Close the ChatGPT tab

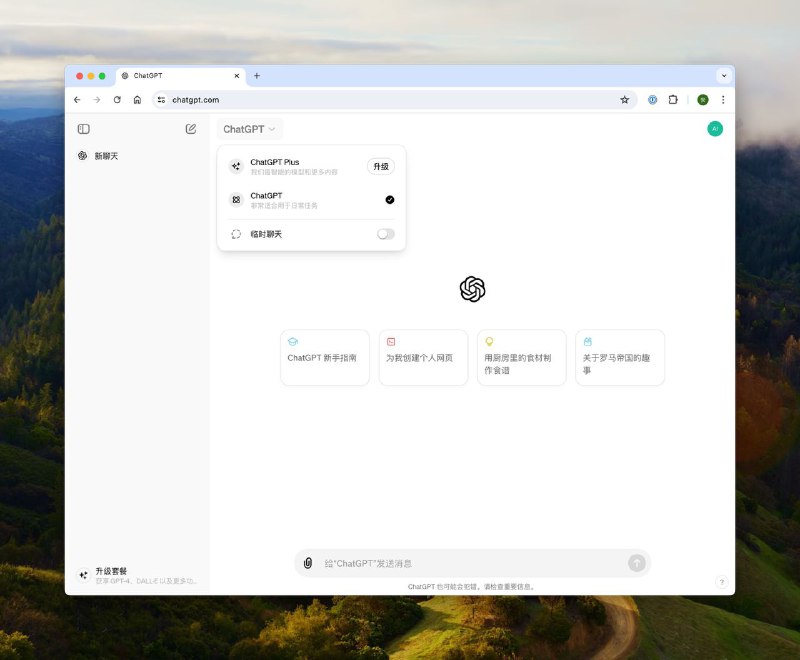[x=237, y=76]
